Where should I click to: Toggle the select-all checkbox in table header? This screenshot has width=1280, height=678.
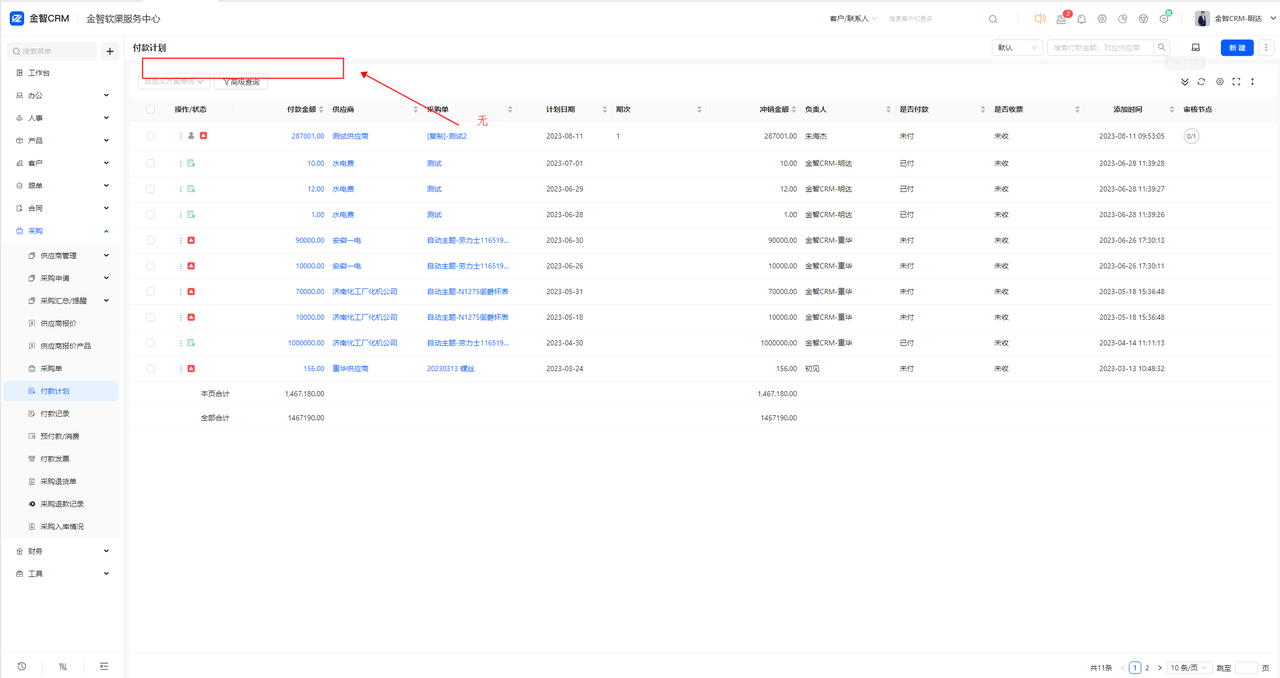click(x=151, y=109)
